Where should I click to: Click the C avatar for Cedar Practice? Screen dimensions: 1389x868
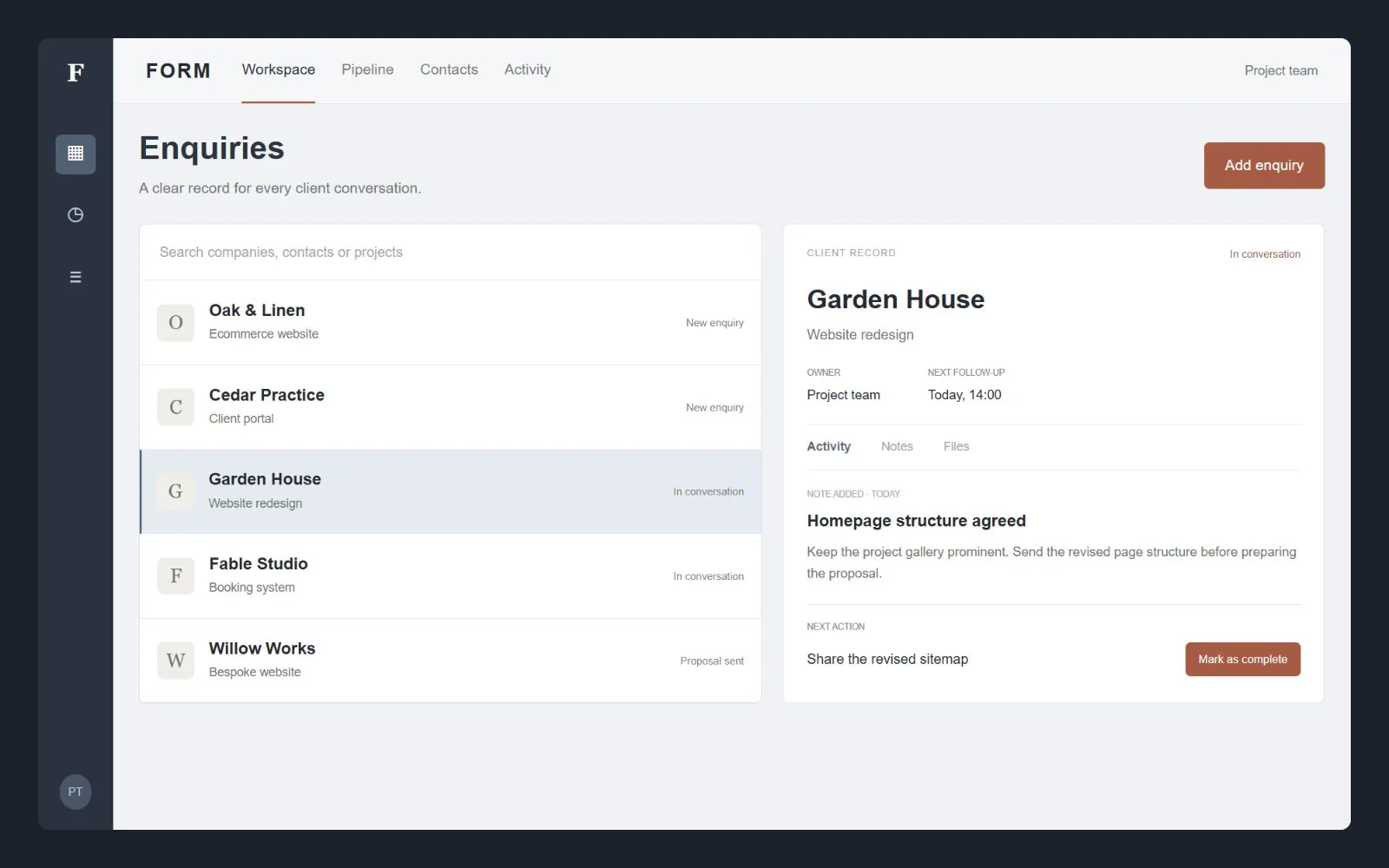pyautogui.click(x=175, y=407)
